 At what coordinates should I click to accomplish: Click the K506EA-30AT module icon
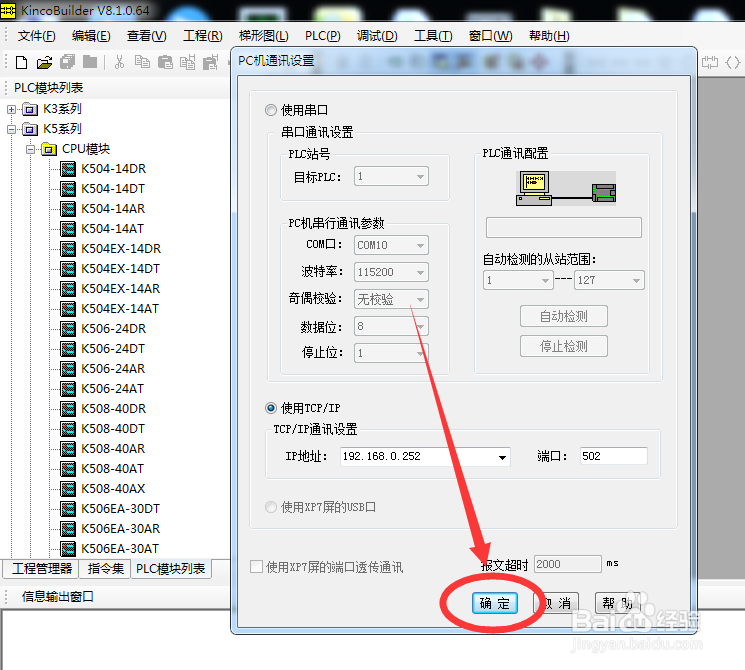pos(68,549)
